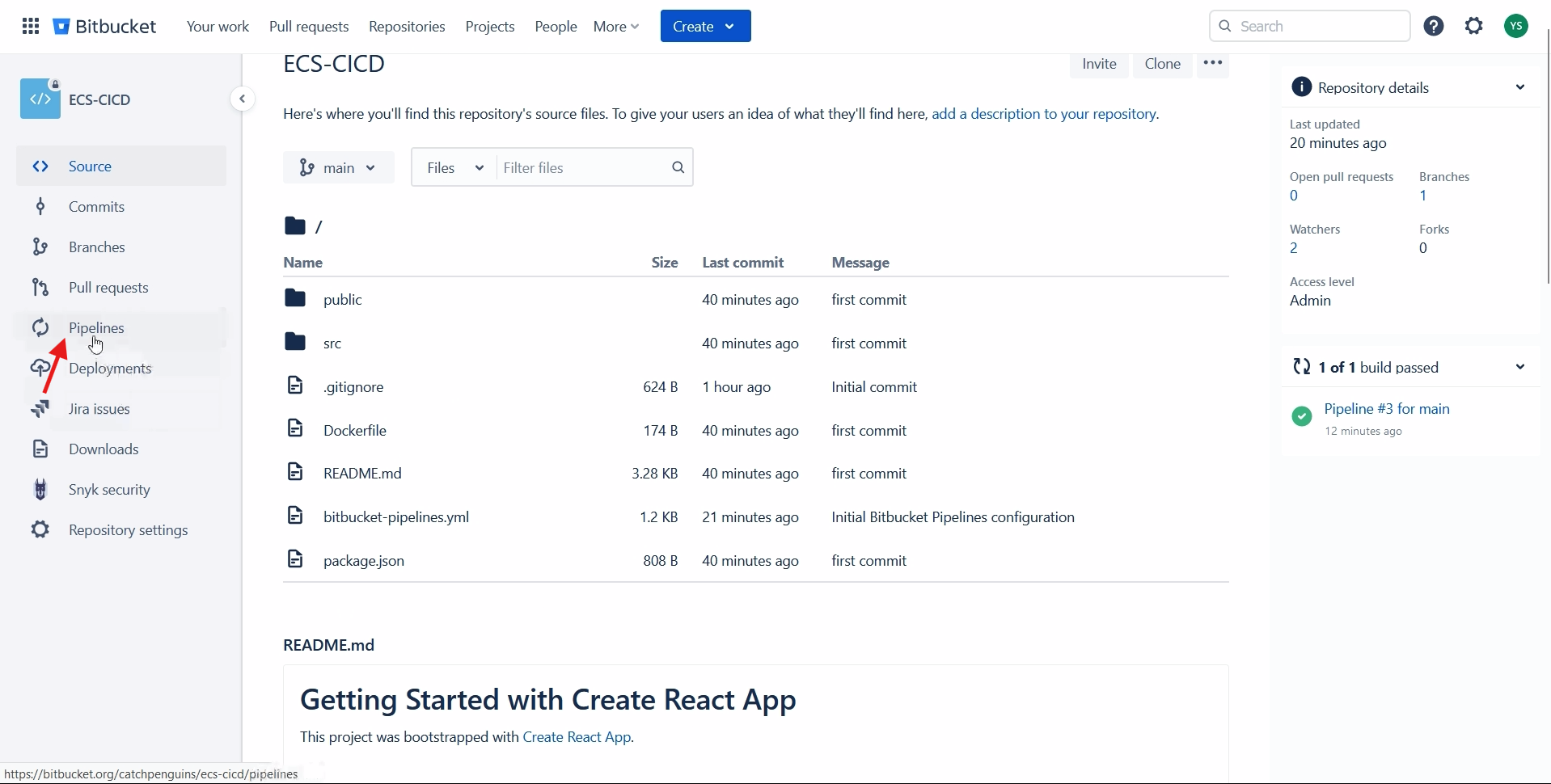
Task: Open the src folder name
Action: coord(332,344)
